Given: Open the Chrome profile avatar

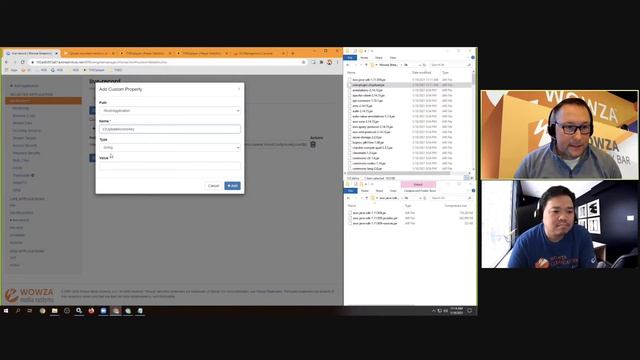Looking at the screenshot, I should pyautogui.click(x=329, y=62).
